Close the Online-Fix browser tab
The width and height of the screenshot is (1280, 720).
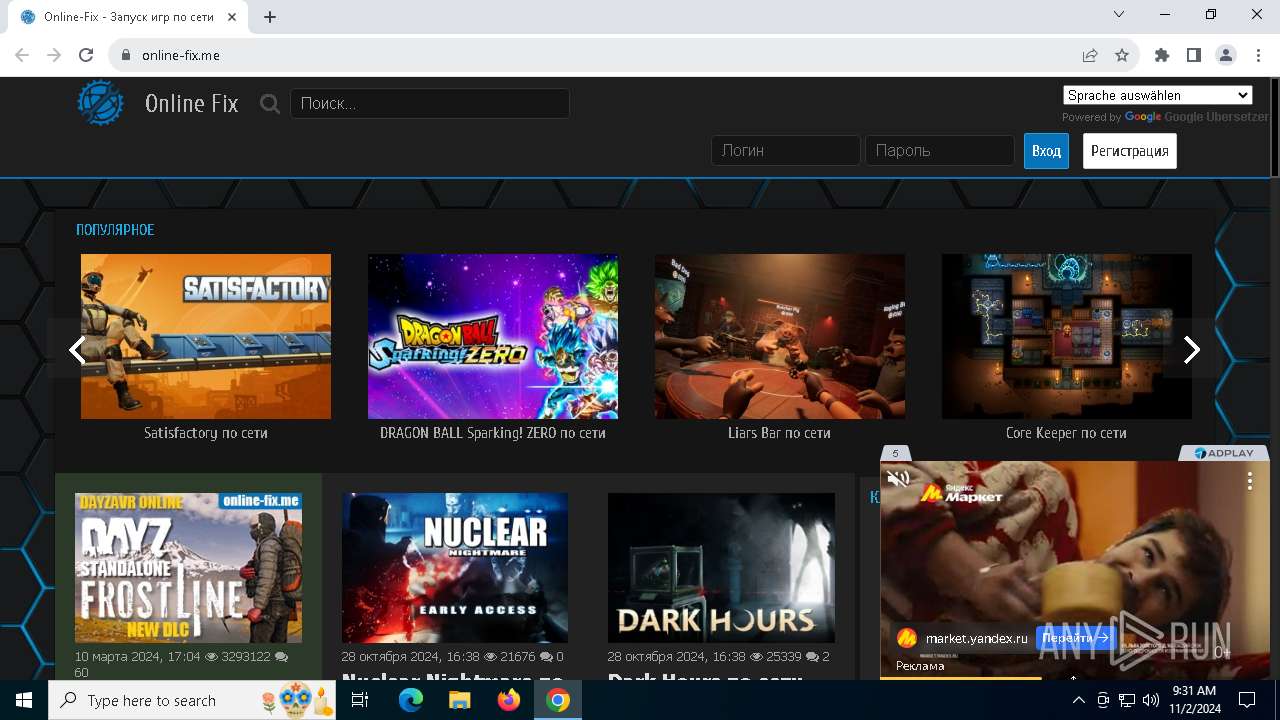point(233,17)
